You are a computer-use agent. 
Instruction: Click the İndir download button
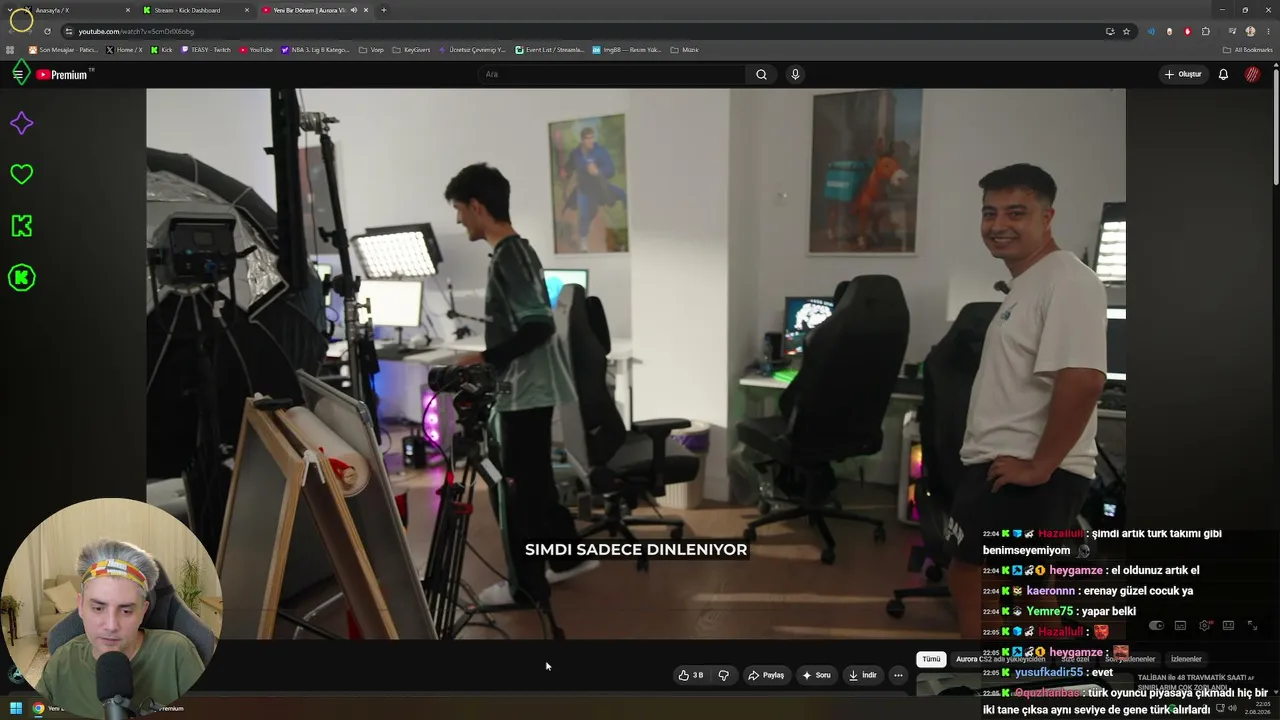[x=862, y=675]
